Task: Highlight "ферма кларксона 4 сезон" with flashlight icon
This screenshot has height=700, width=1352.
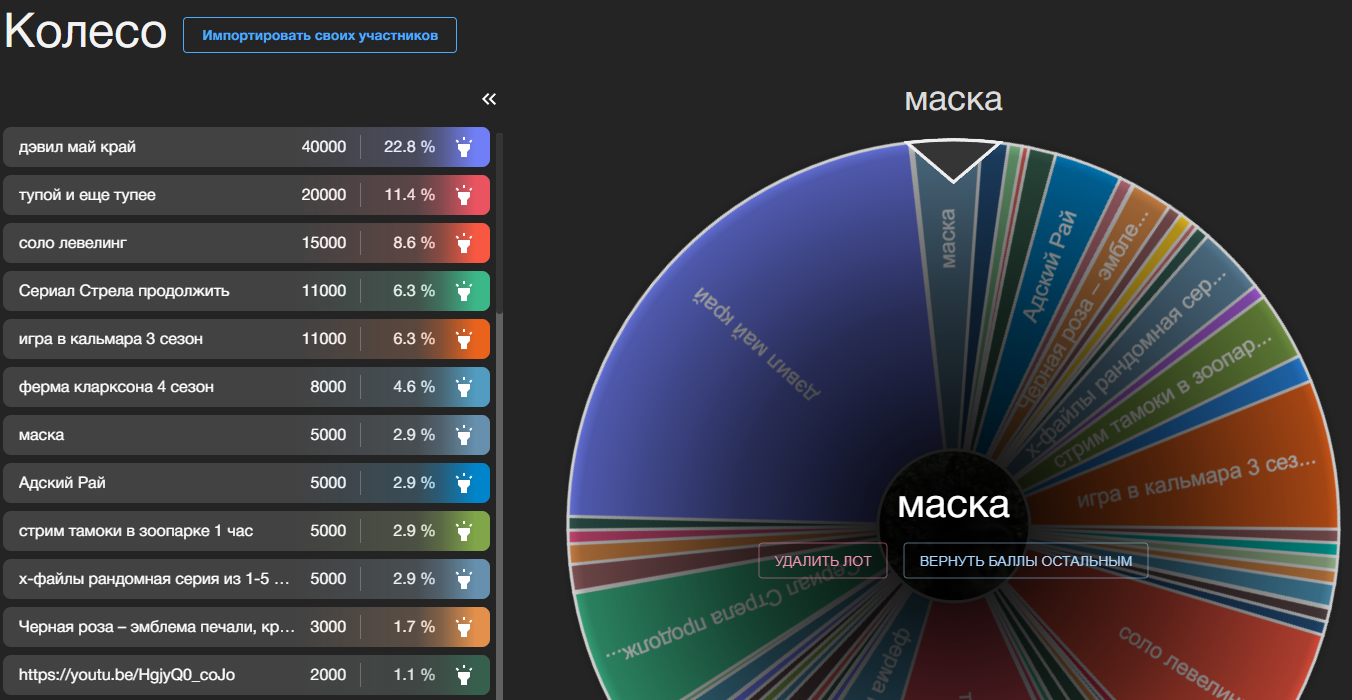Action: click(x=464, y=387)
